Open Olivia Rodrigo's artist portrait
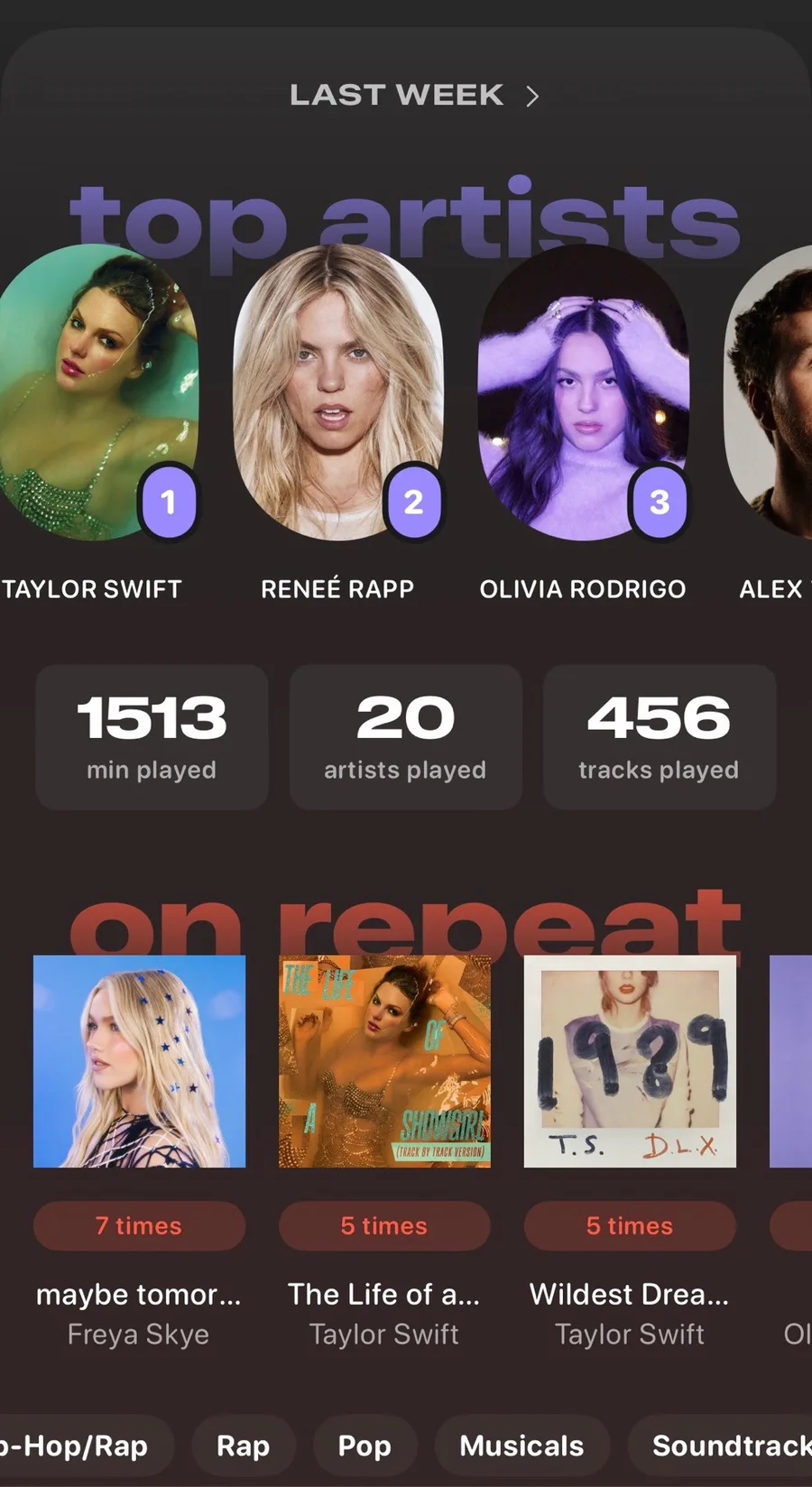 coord(584,393)
